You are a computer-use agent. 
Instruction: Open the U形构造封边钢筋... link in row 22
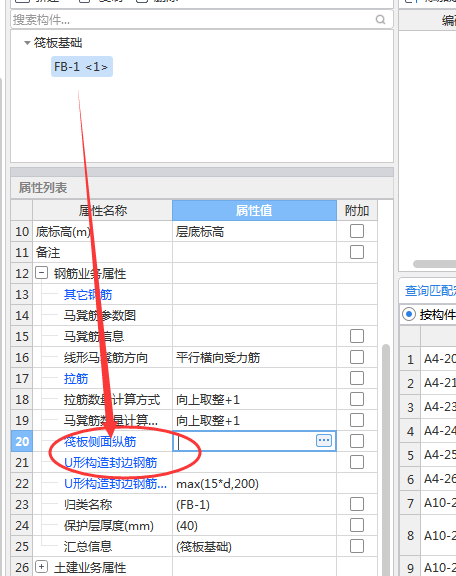[x=115, y=483]
